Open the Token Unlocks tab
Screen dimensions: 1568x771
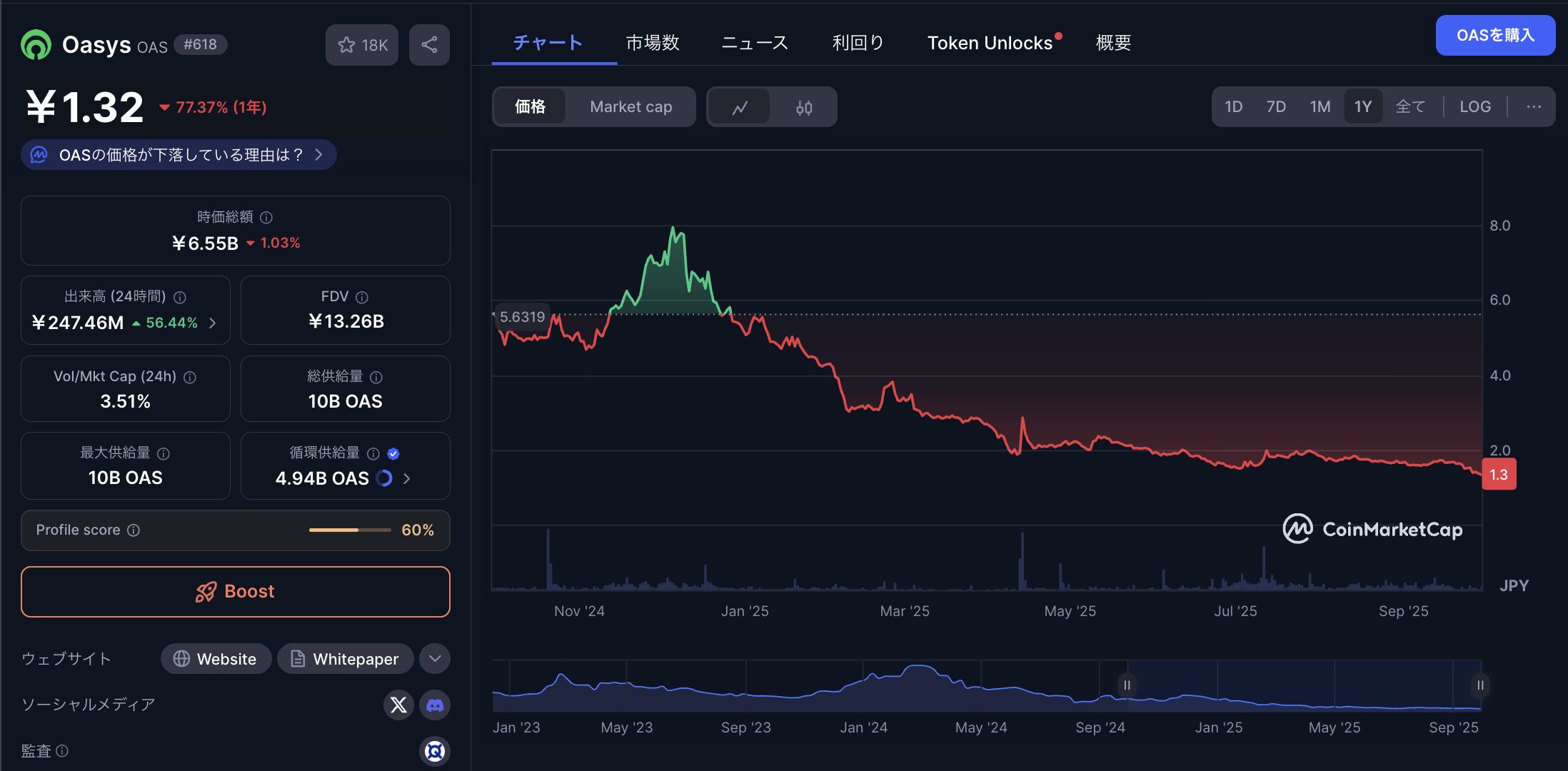click(x=990, y=43)
